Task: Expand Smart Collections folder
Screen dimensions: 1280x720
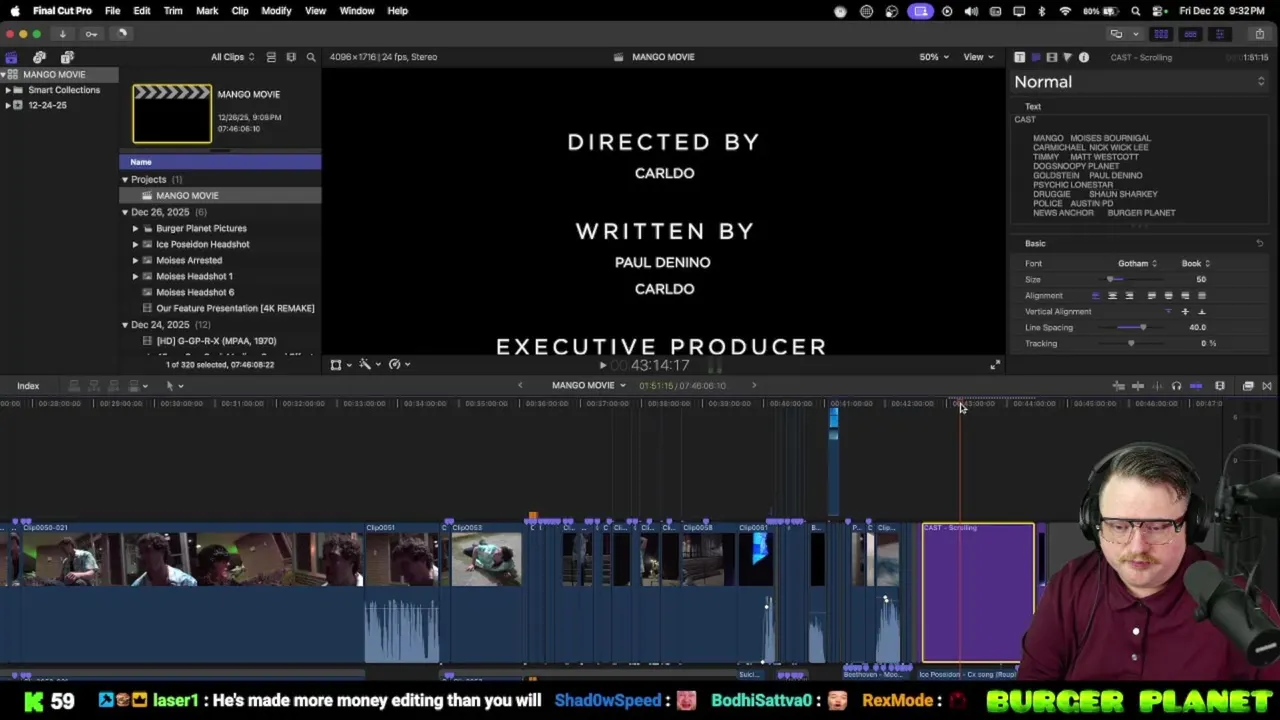Action: pos(8,90)
